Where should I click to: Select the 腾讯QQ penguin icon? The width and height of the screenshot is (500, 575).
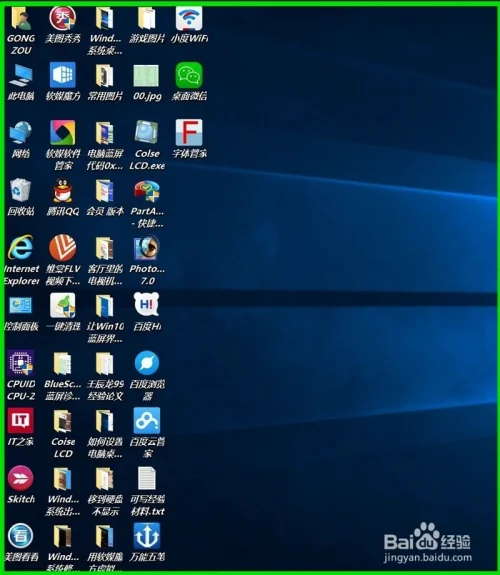point(63,190)
